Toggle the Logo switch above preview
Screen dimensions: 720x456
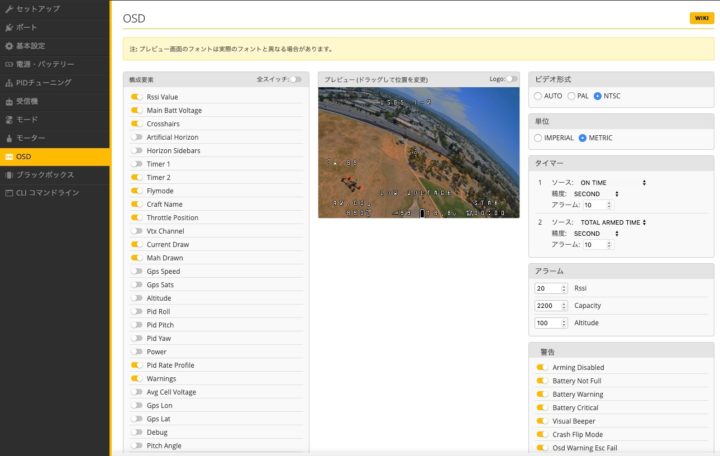point(511,78)
